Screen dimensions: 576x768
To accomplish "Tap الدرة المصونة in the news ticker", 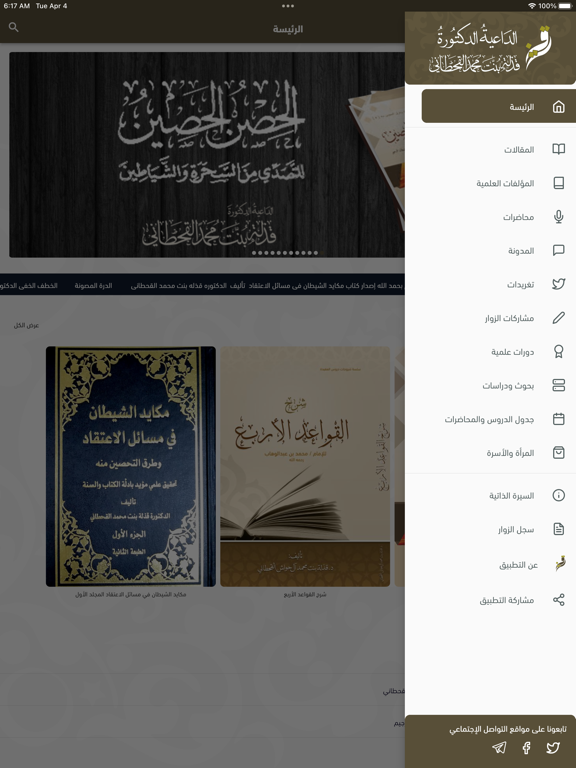I will pos(93,286).
